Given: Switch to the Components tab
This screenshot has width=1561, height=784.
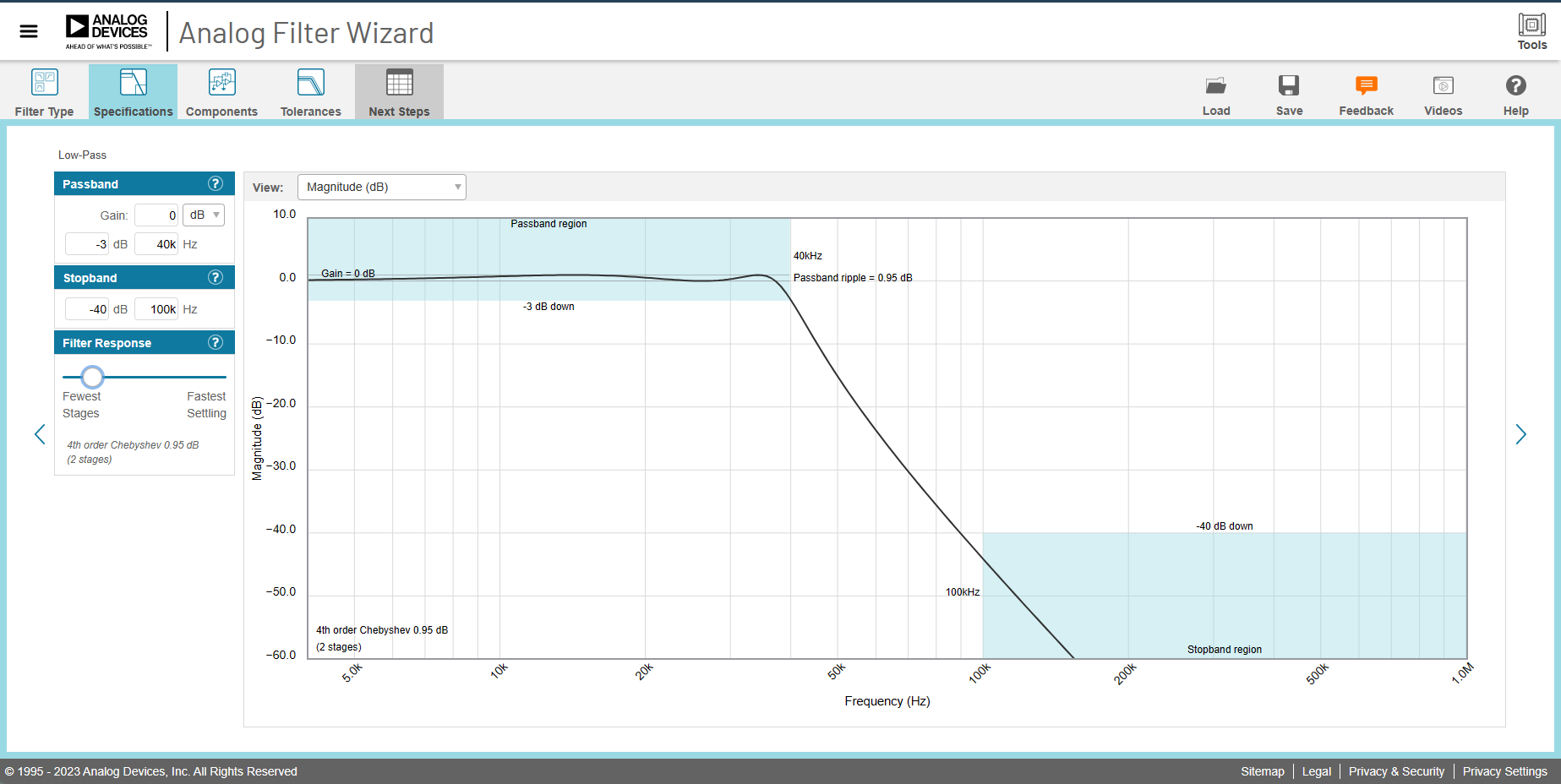Looking at the screenshot, I should tap(221, 92).
